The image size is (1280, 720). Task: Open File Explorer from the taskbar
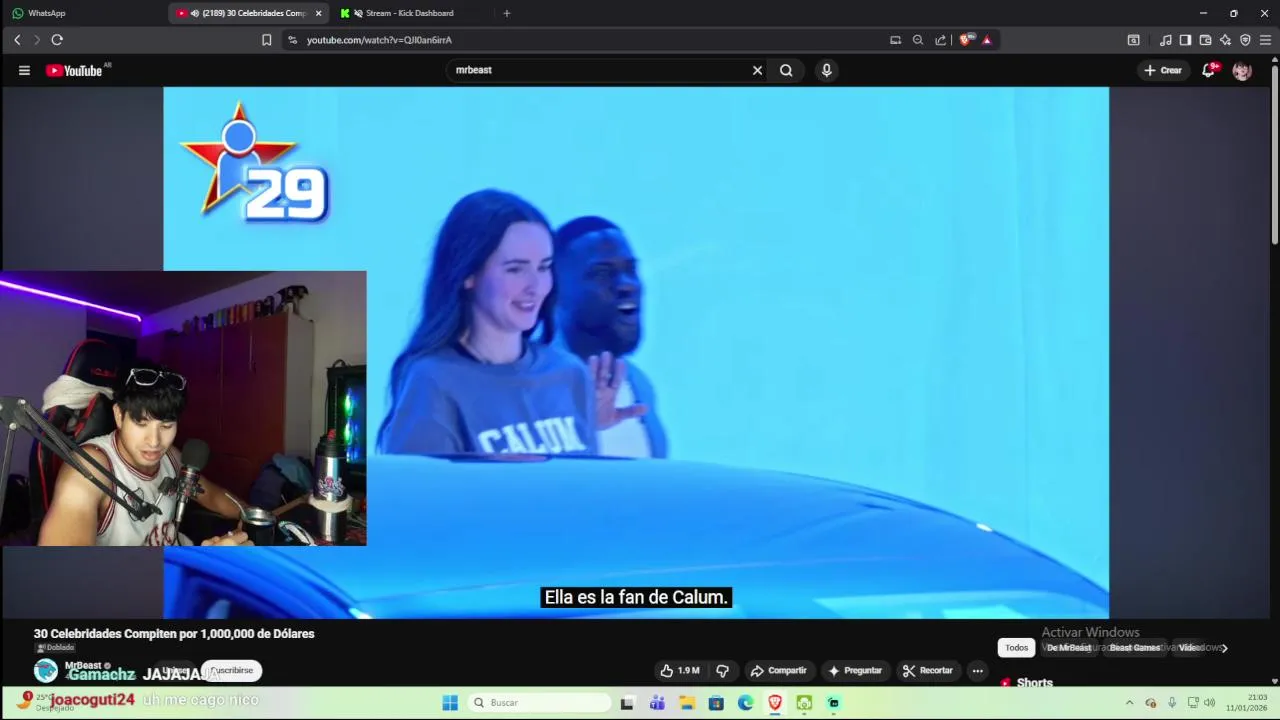pos(687,703)
